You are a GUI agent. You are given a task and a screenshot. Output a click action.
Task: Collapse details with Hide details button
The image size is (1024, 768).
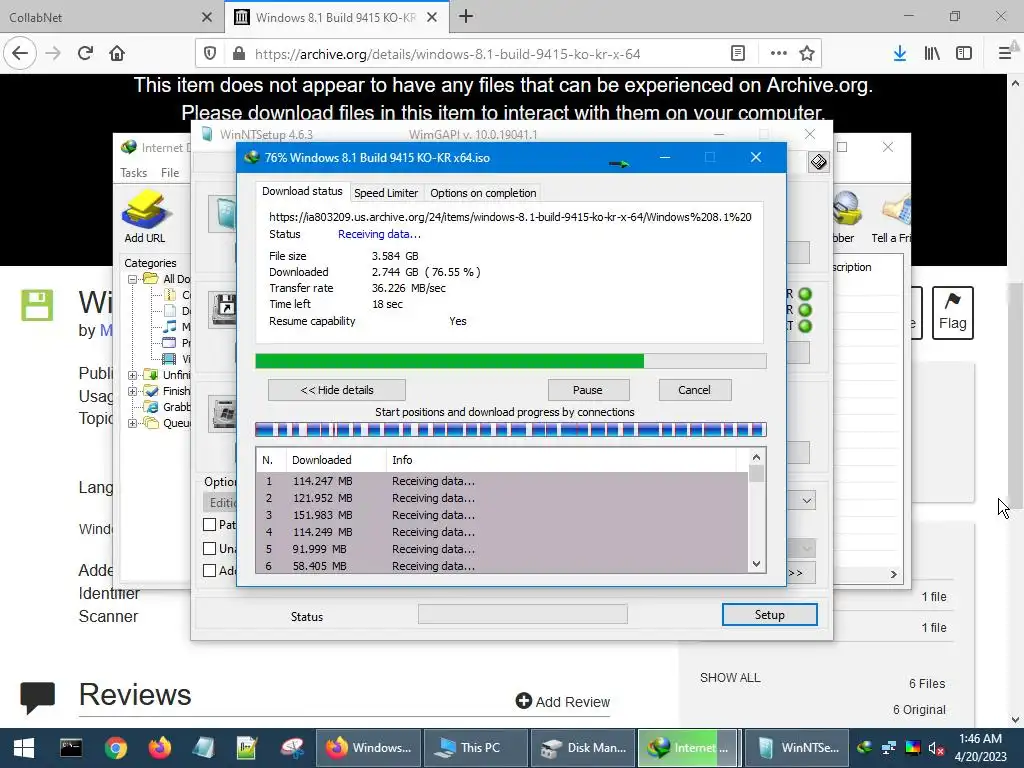(337, 390)
